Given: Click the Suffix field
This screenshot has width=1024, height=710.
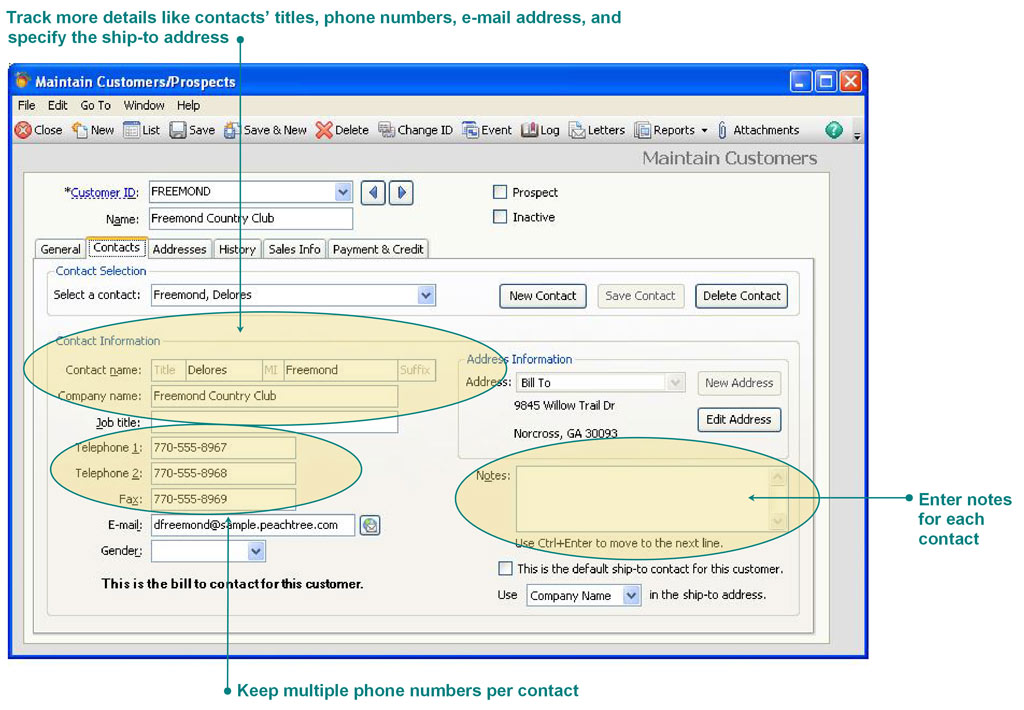Looking at the screenshot, I should (x=417, y=370).
